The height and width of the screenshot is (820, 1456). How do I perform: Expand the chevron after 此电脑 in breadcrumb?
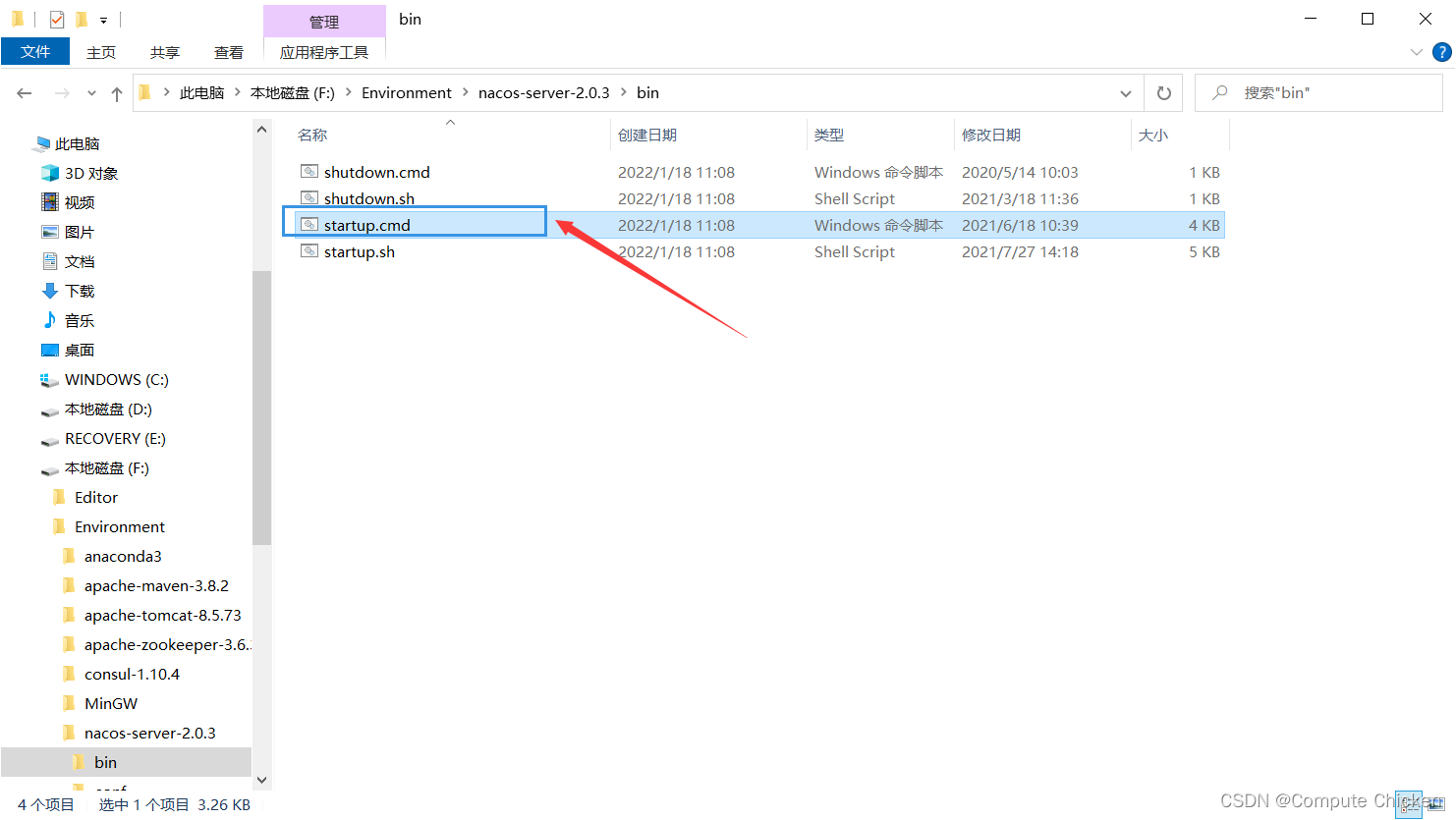238,93
